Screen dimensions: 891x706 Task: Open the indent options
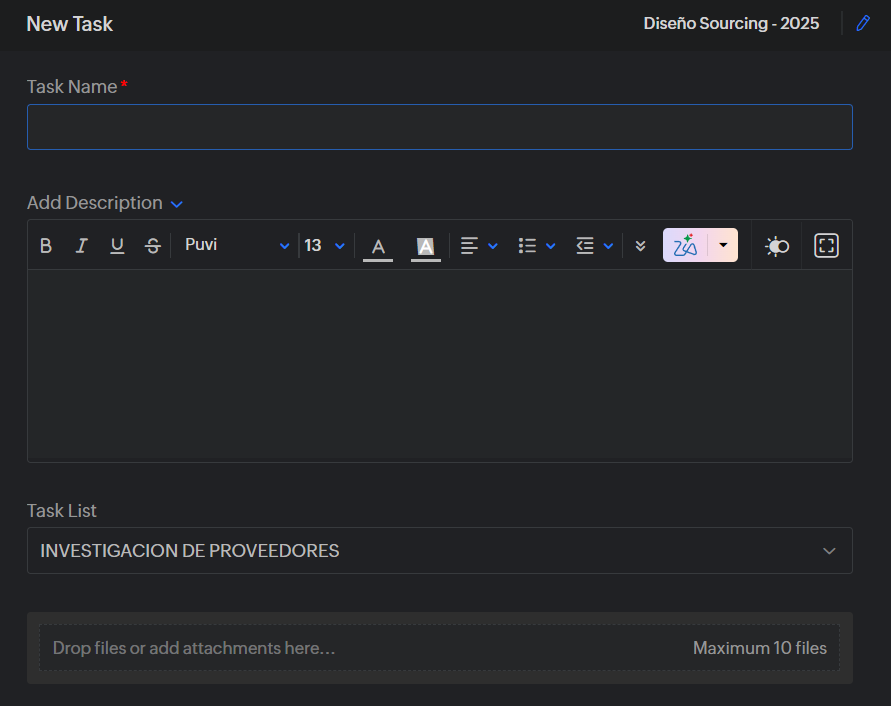[x=594, y=246]
